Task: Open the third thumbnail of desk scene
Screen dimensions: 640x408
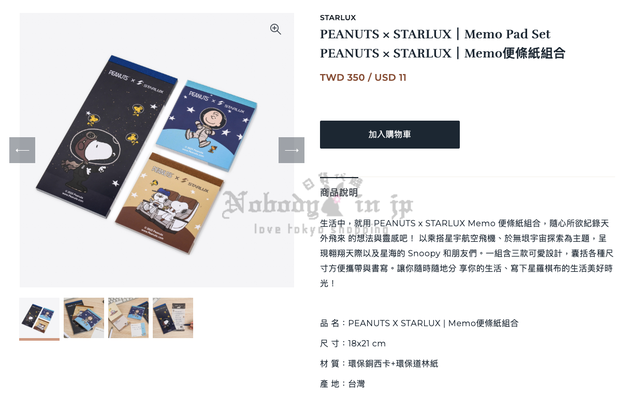Action: (128, 318)
